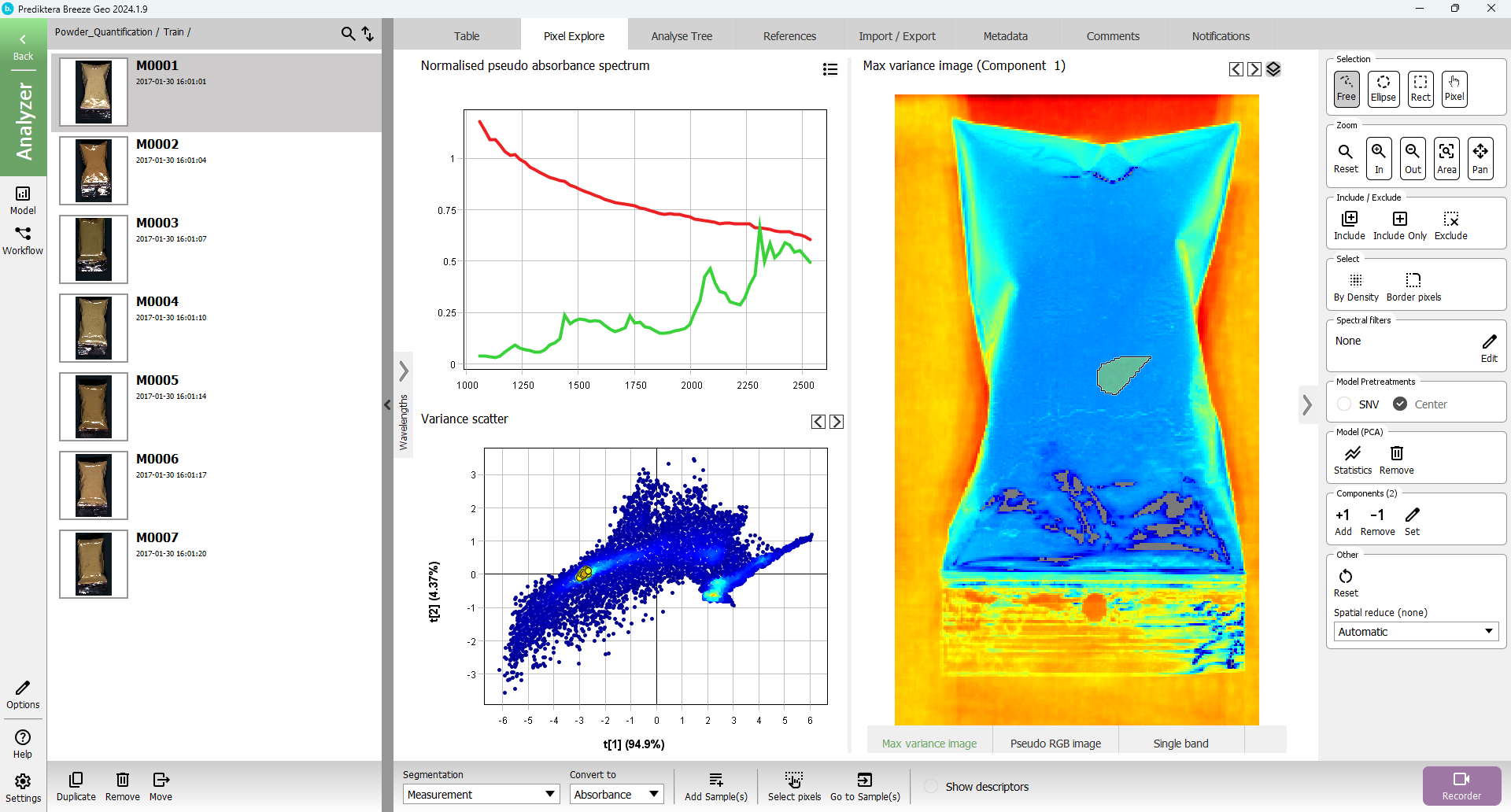Enable SNV pretreatment
This screenshot has width=1511, height=812.
pos(1345,404)
